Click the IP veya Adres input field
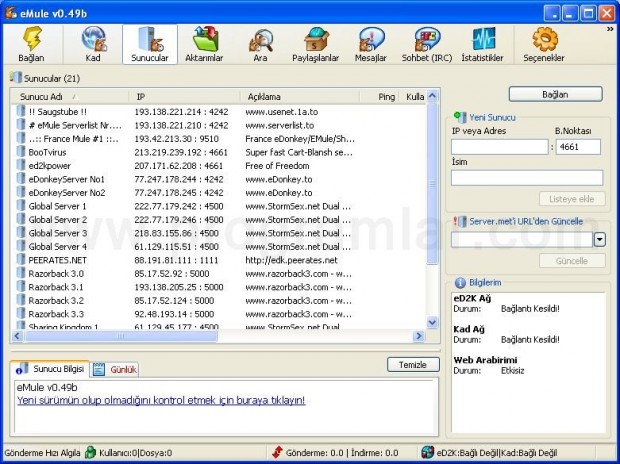 [x=500, y=147]
